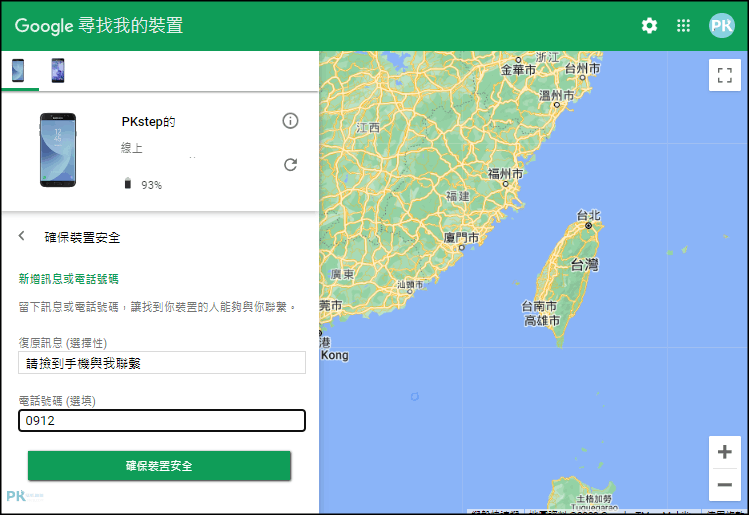Click the 福州市 map label
Screen dimensions: 749x515
(505, 173)
